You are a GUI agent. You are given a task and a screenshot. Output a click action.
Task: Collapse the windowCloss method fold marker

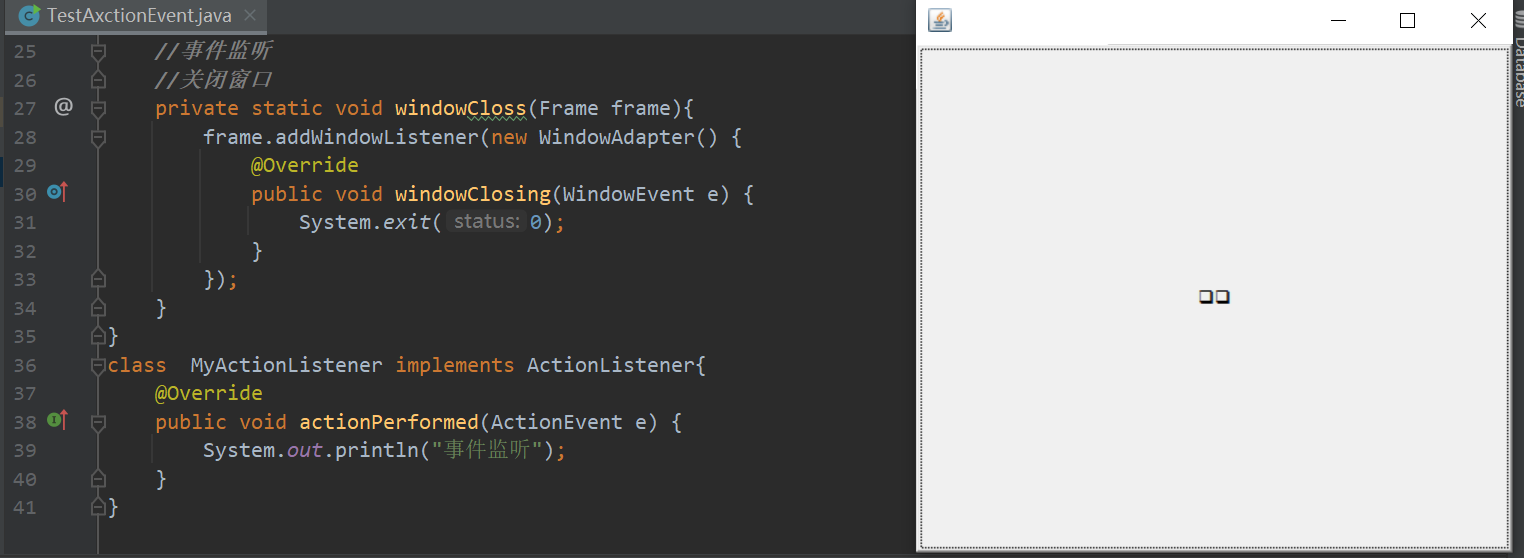click(98, 107)
